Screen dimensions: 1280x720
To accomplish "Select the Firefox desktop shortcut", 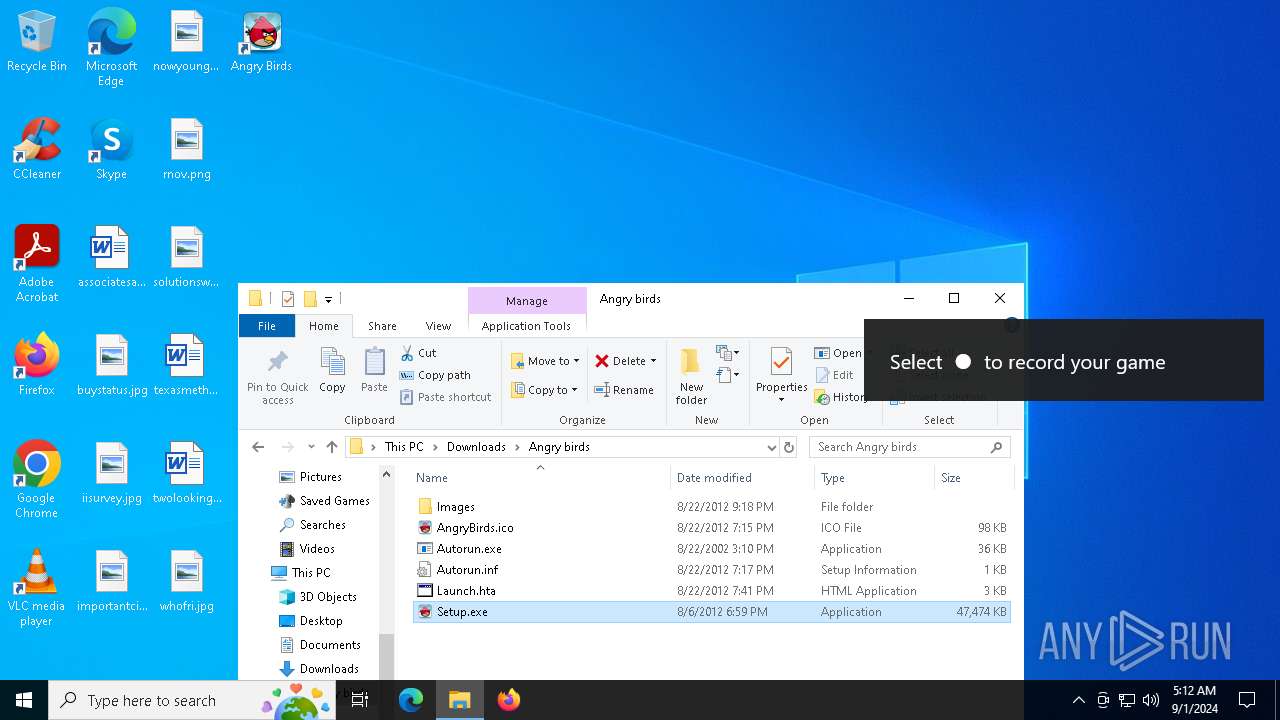I will [x=37, y=366].
